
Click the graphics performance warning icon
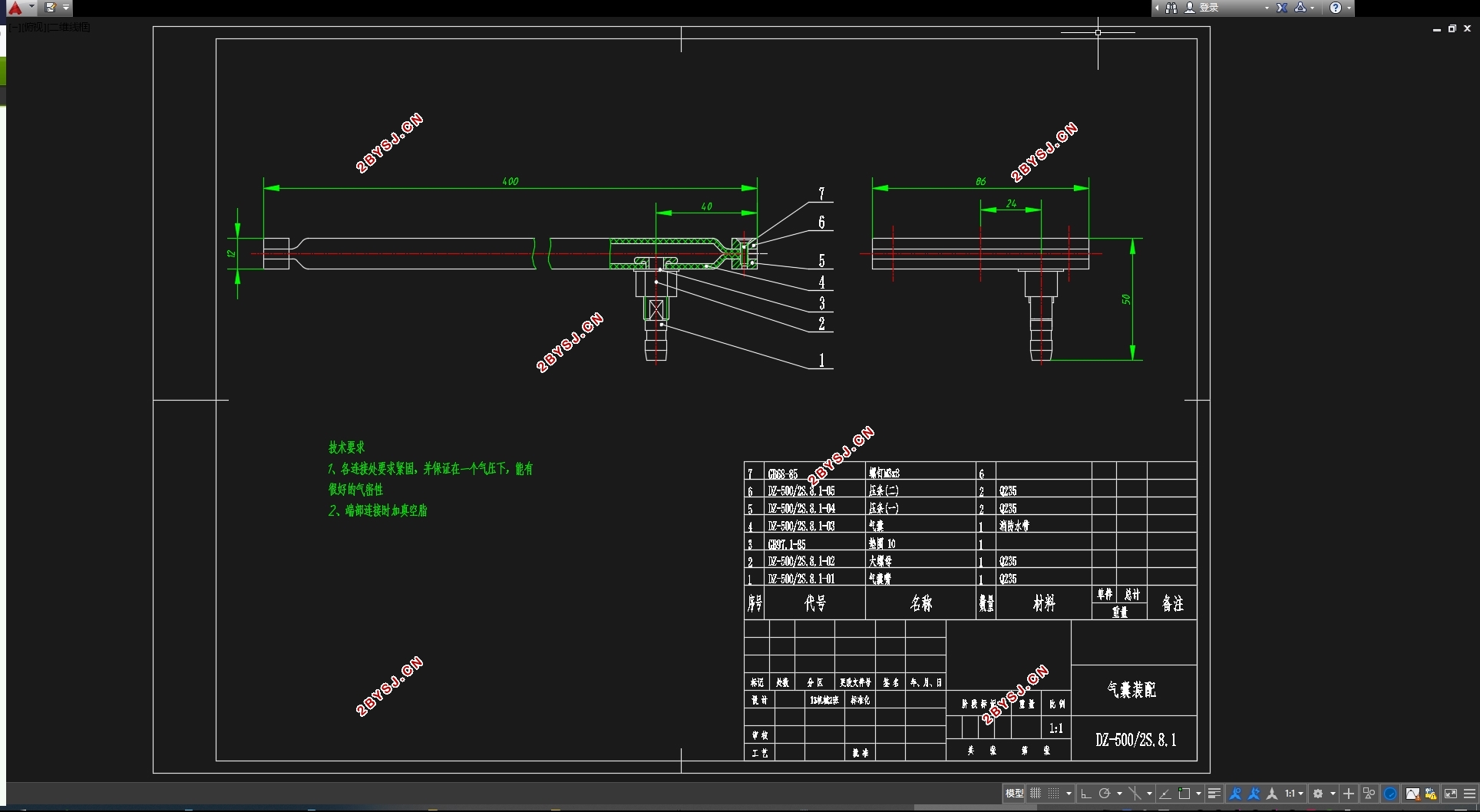tap(1413, 793)
